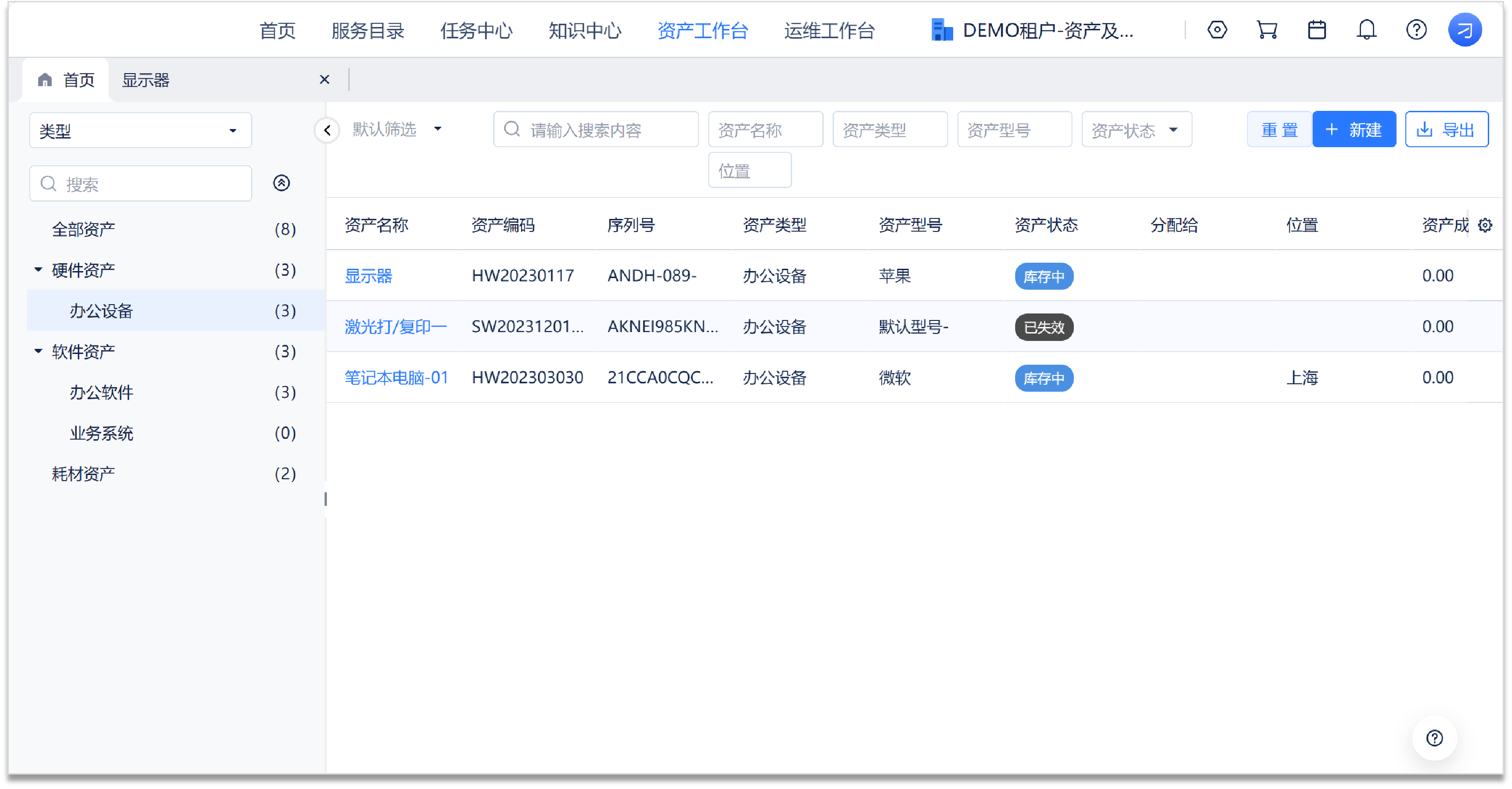Collapse the 硬件资产 tree node
1512x789 pixels.
tap(38, 270)
